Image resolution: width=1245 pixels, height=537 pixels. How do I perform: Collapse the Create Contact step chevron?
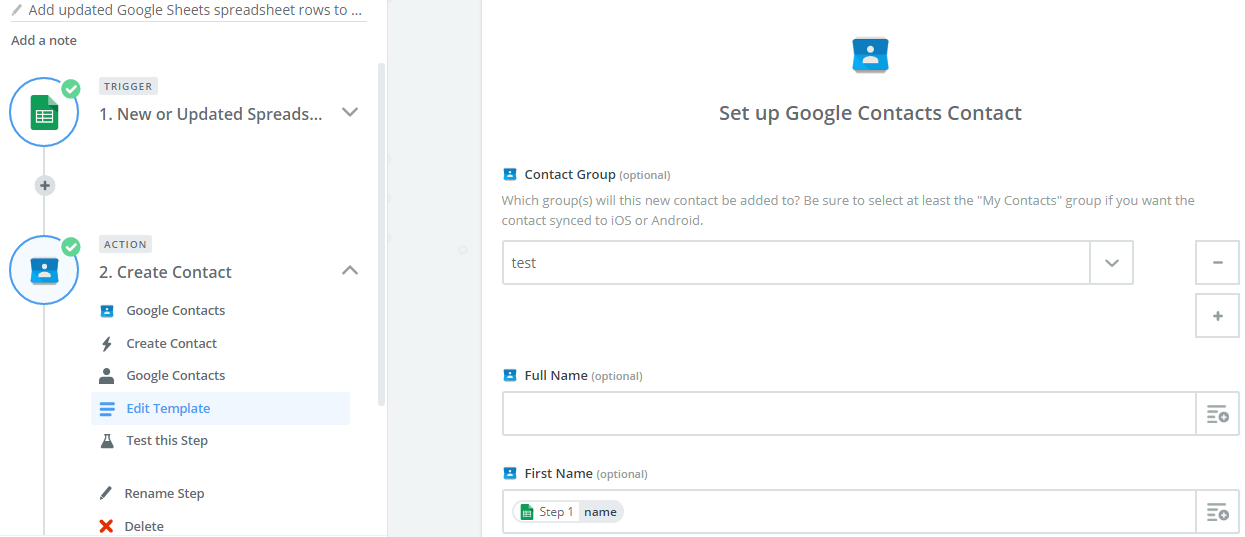(x=350, y=270)
